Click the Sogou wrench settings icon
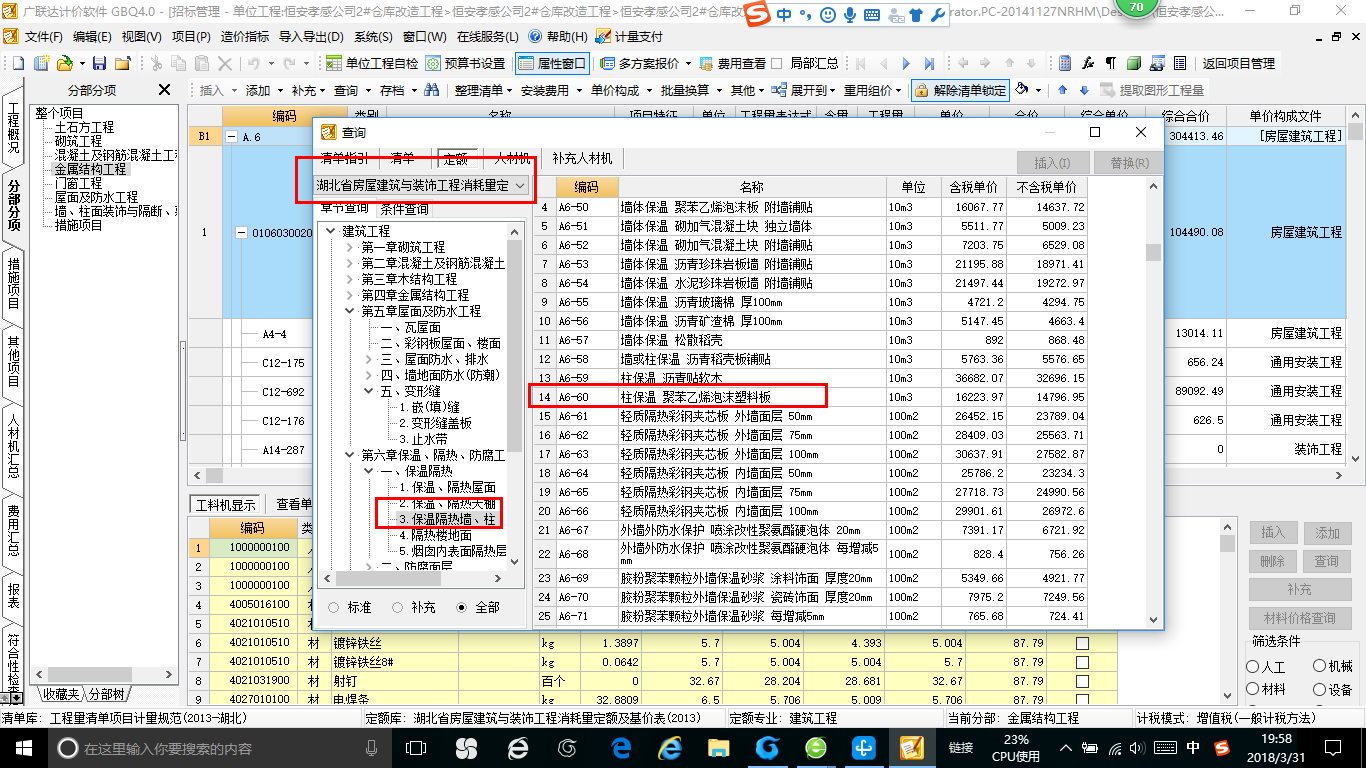Screen dimensions: 1366x768 (937, 15)
